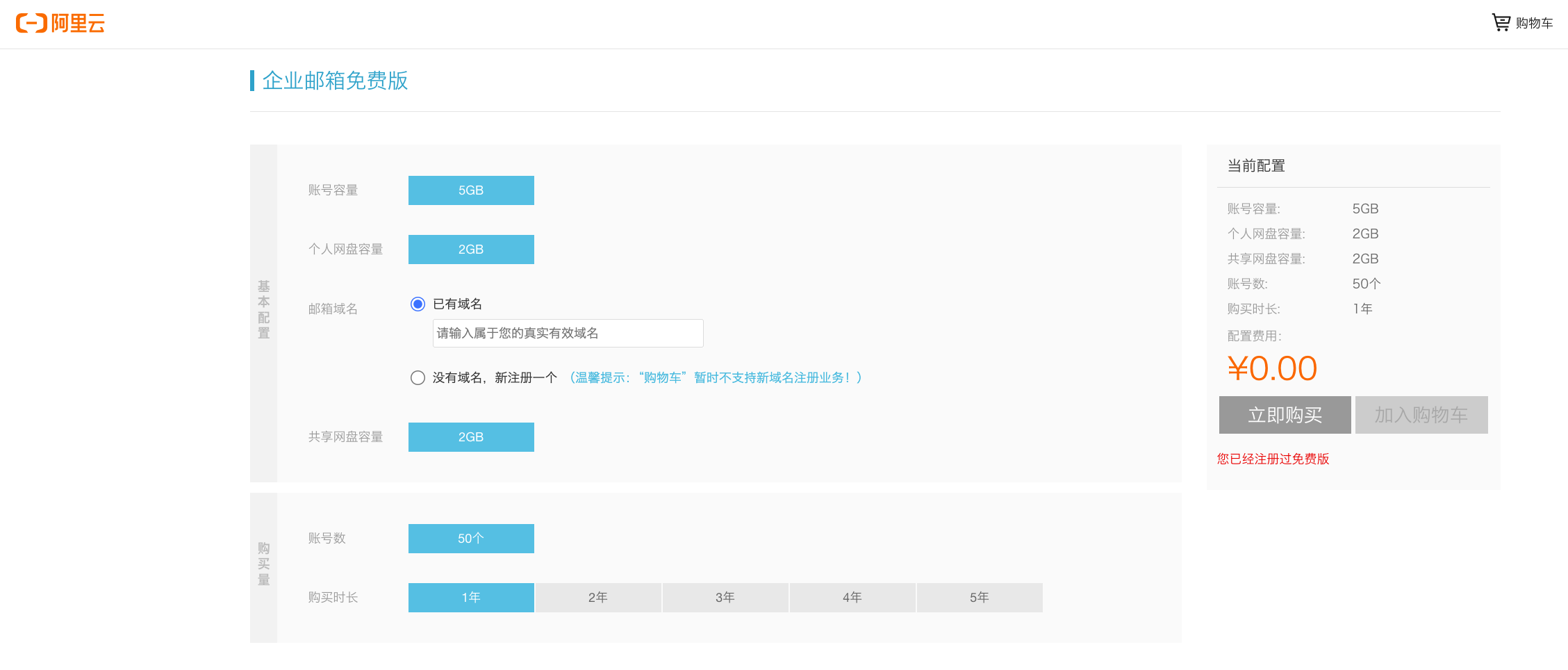Image resolution: width=1568 pixels, height=670 pixels.
Task: Select the 2GB 共享网盘容量 option
Action: click(x=471, y=436)
